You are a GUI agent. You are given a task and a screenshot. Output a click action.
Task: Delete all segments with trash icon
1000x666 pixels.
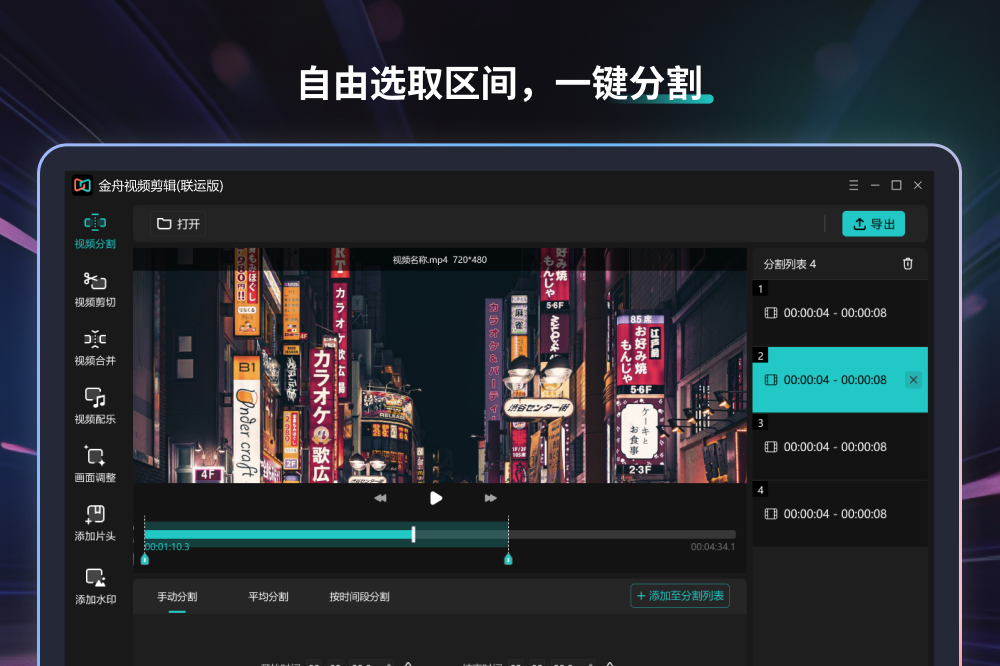[x=907, y=264]
